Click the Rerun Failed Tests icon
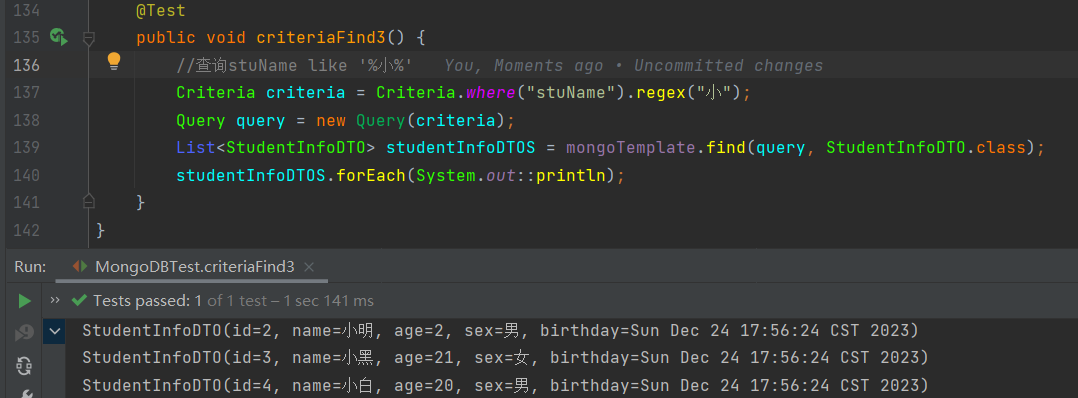The width and height of the screenshot is (1078, 398). point(25,333)
